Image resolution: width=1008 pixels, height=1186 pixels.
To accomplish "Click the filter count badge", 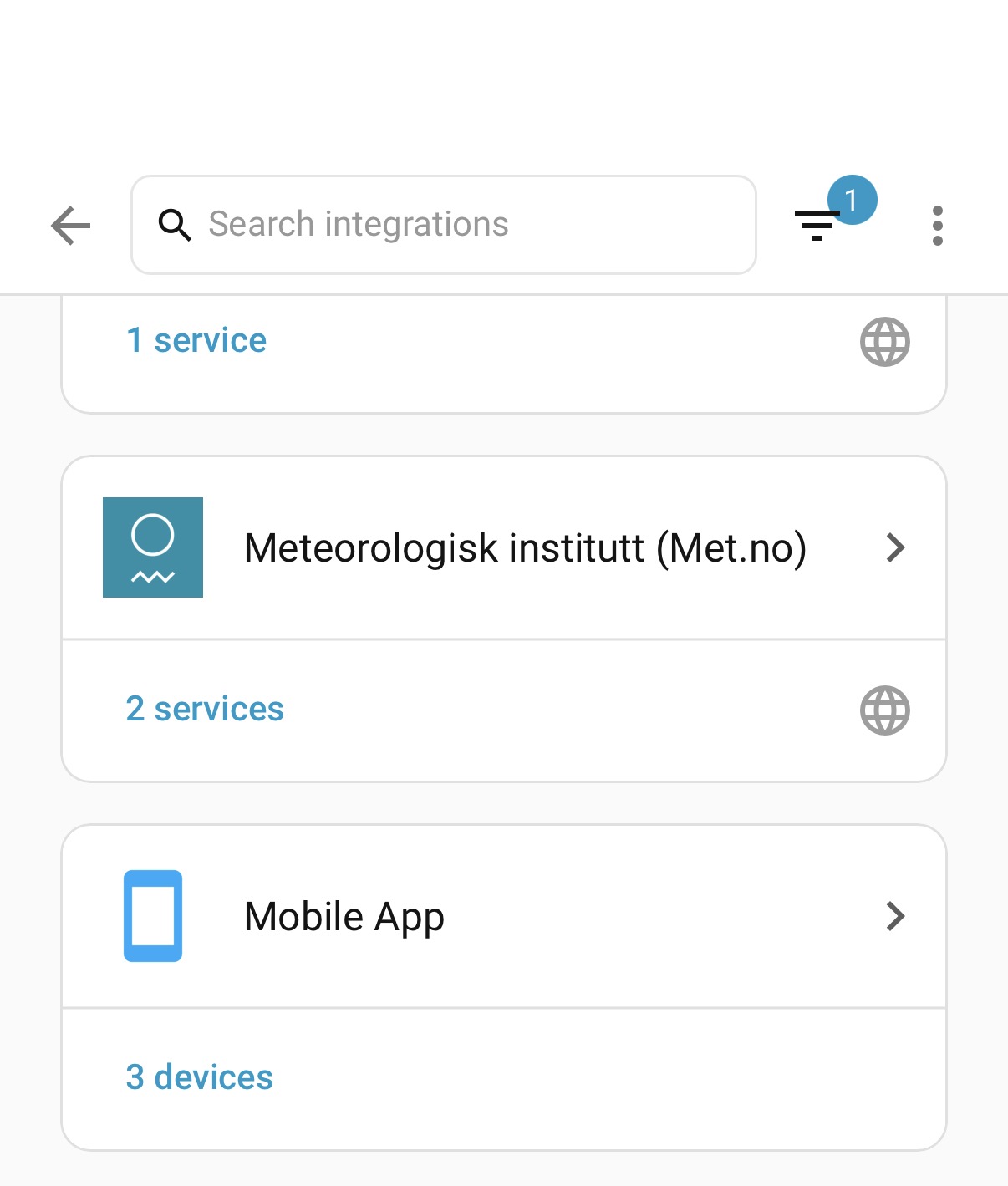I will (852, 200).
